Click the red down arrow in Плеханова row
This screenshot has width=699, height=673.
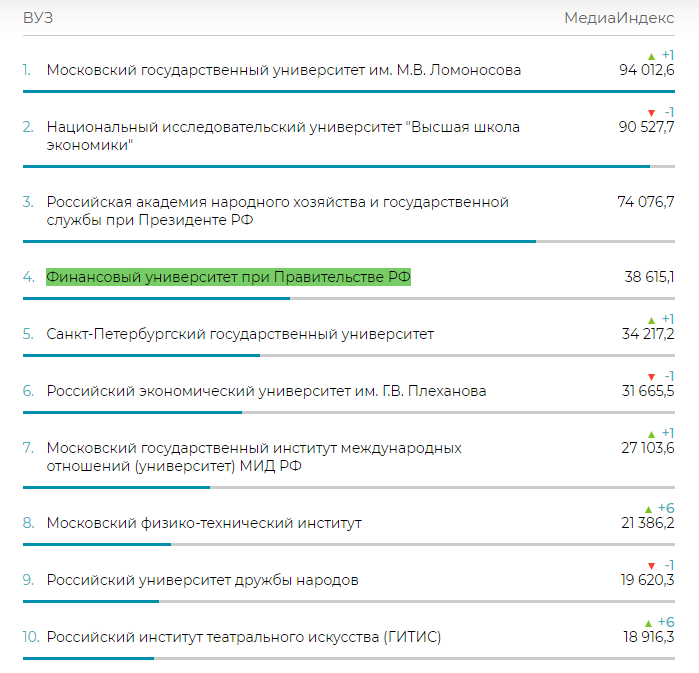coord(652,376)
